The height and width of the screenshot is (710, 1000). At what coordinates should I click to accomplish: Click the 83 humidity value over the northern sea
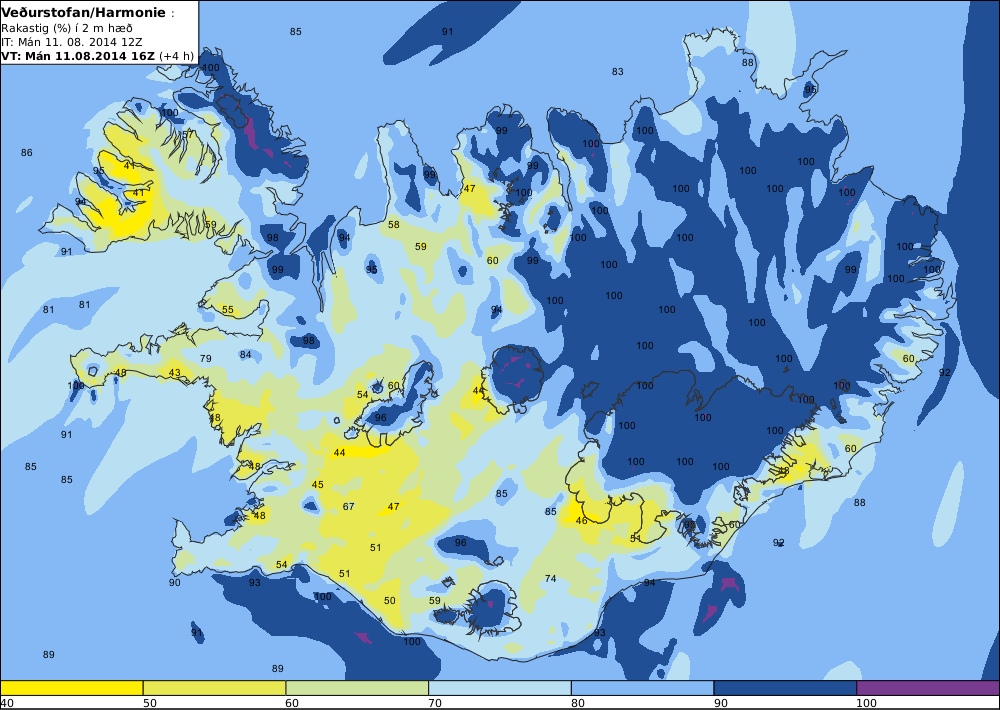pyautogui.click(x=617, y=71)
